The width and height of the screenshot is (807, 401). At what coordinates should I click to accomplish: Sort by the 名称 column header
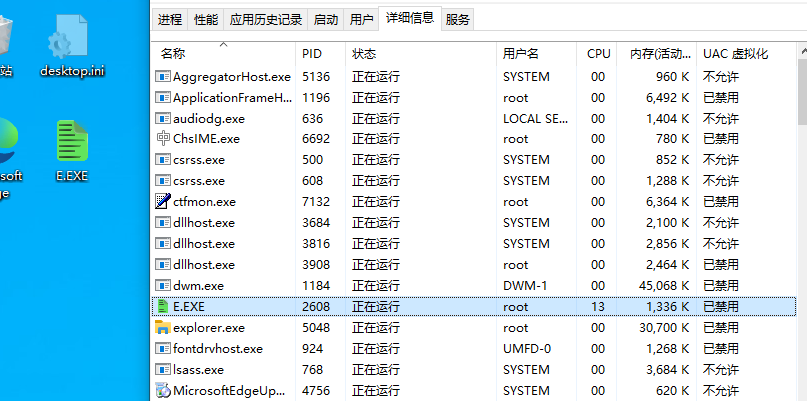(223, 54)
